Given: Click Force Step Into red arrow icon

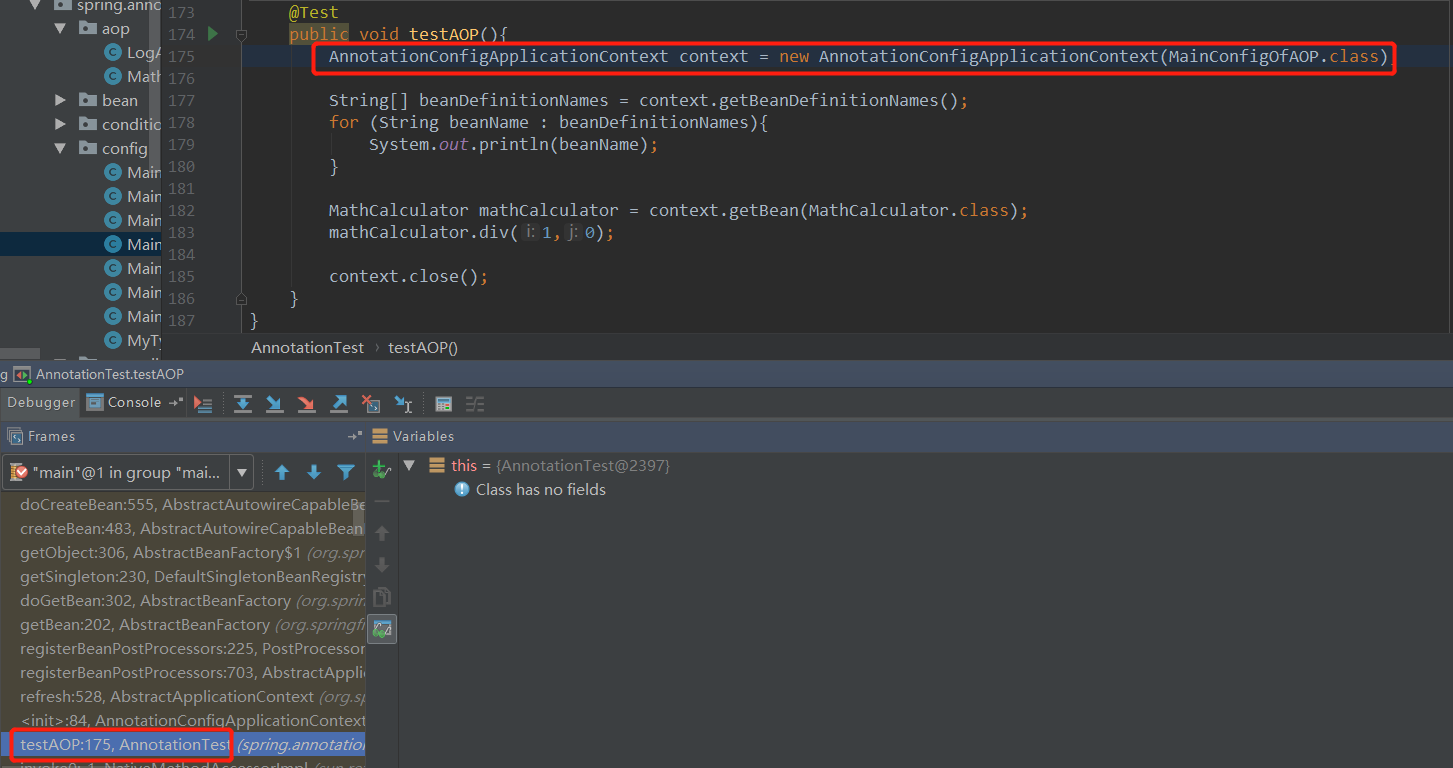Looking at the screenshot, I should (307, 403).
